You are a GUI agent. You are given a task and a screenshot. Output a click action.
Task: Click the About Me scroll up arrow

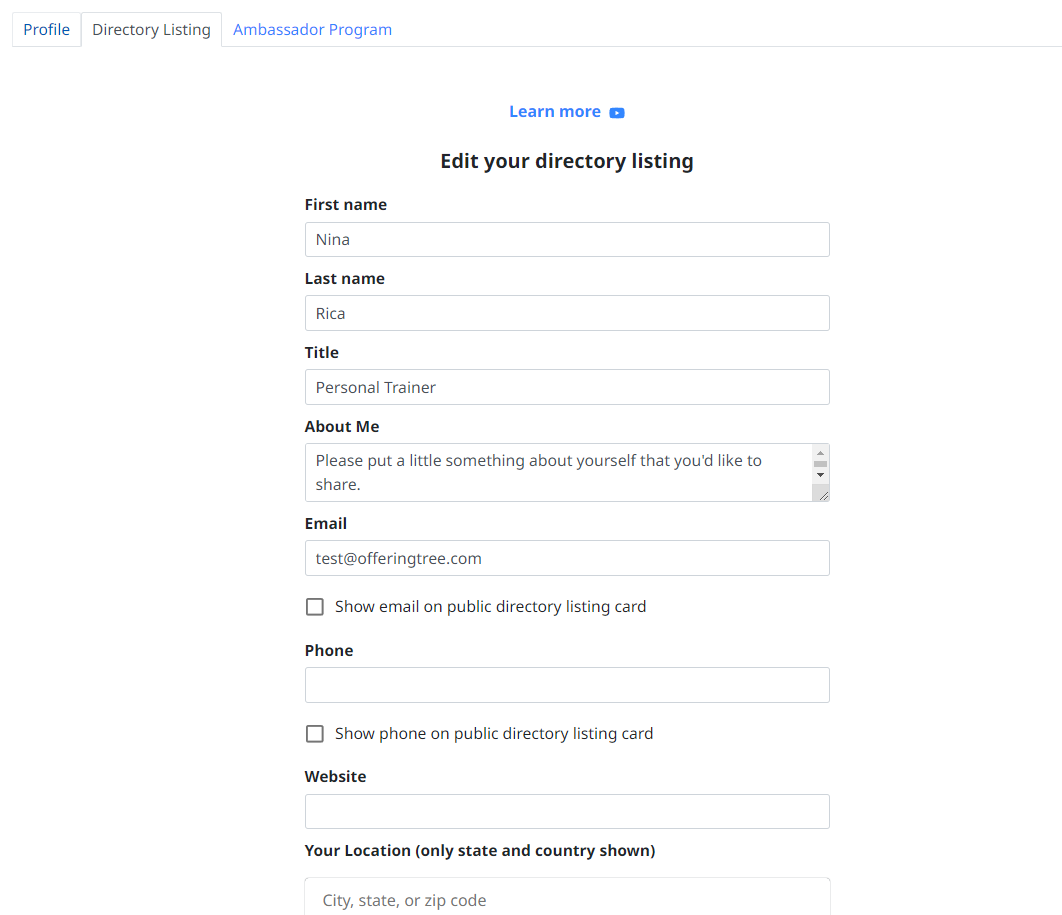[820, 453]
